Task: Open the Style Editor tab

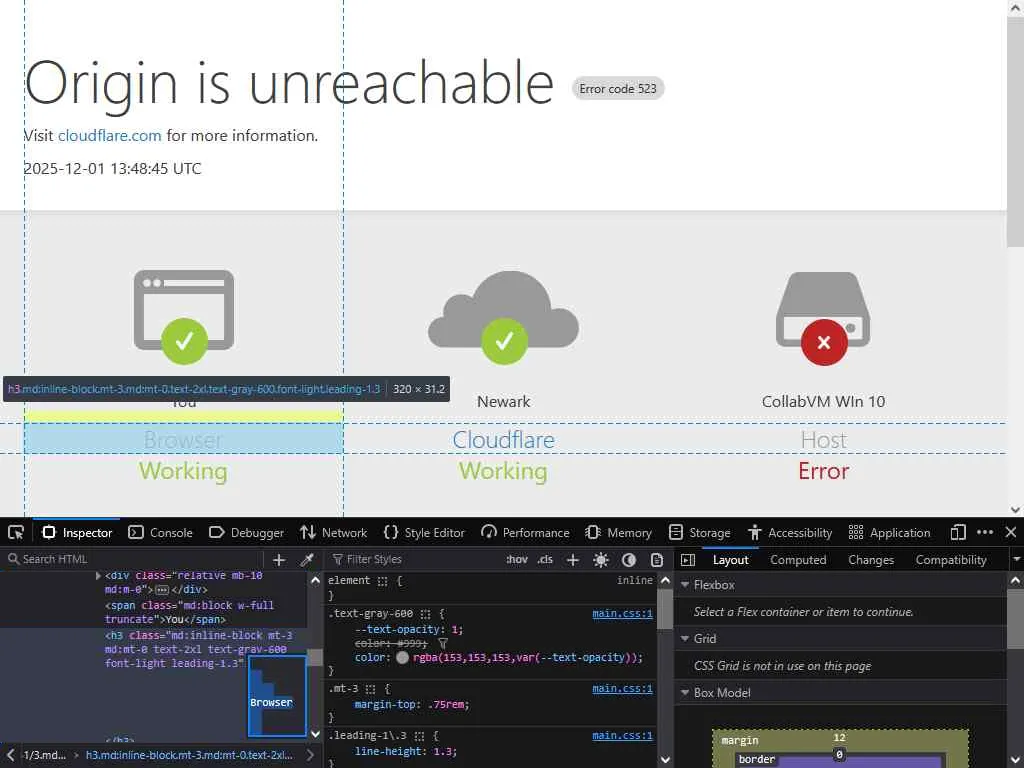Action: click(424, 532)
